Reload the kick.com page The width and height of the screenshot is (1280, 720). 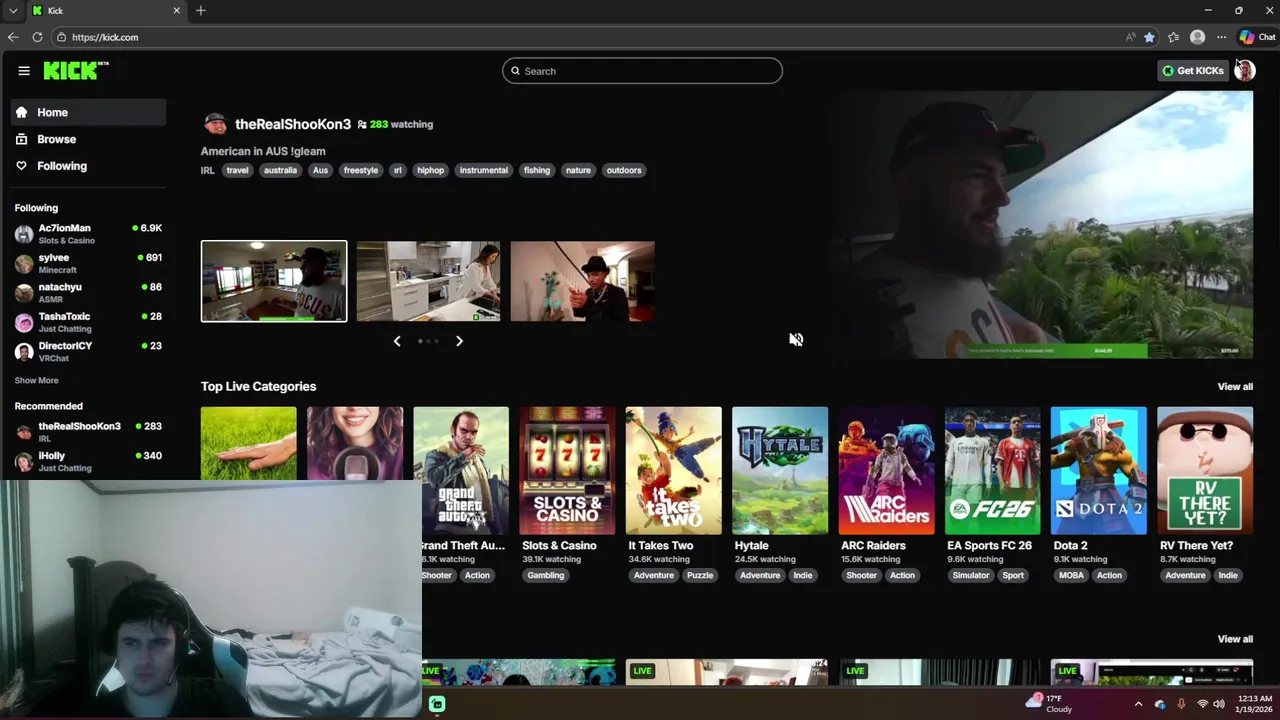point(37,37)
